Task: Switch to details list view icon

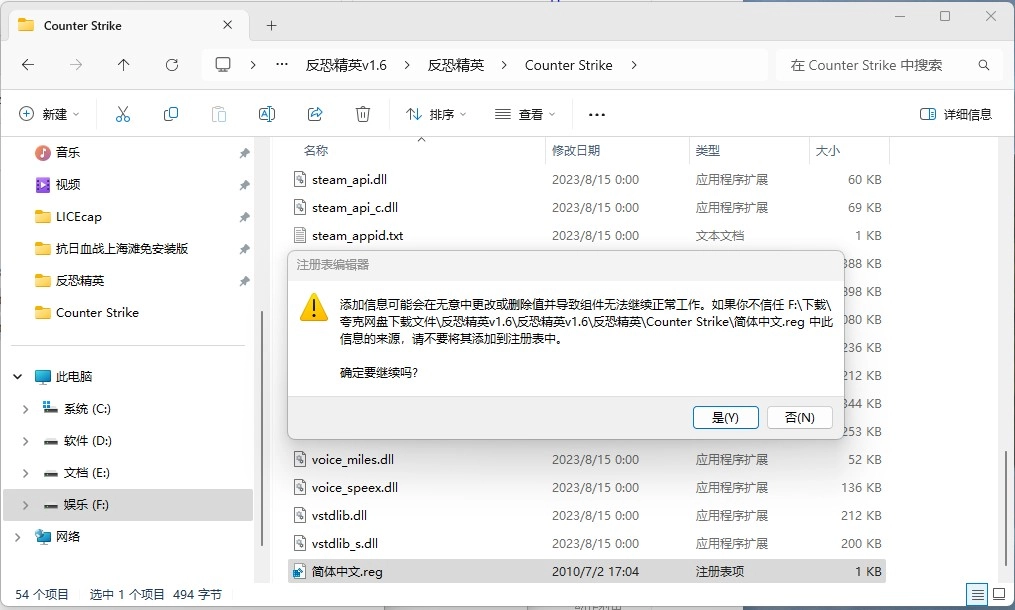Action: (976, 594)
